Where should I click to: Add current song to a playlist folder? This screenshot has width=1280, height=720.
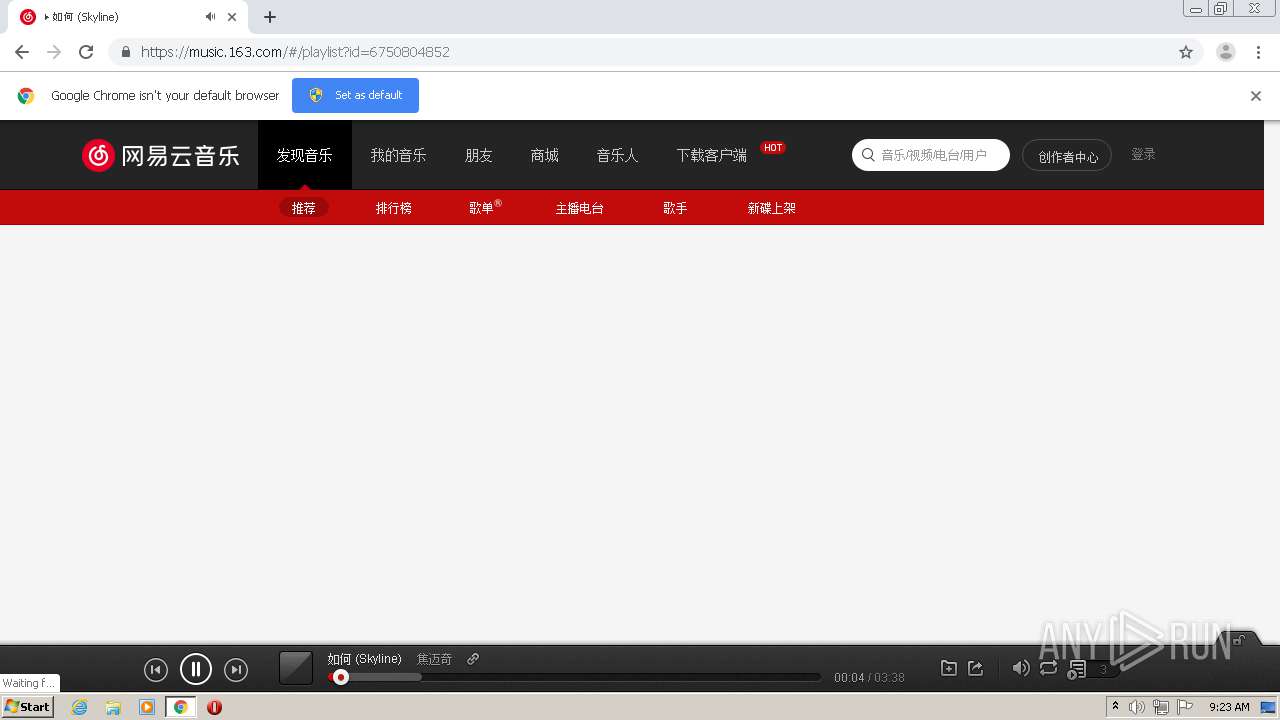pos(949,668)
